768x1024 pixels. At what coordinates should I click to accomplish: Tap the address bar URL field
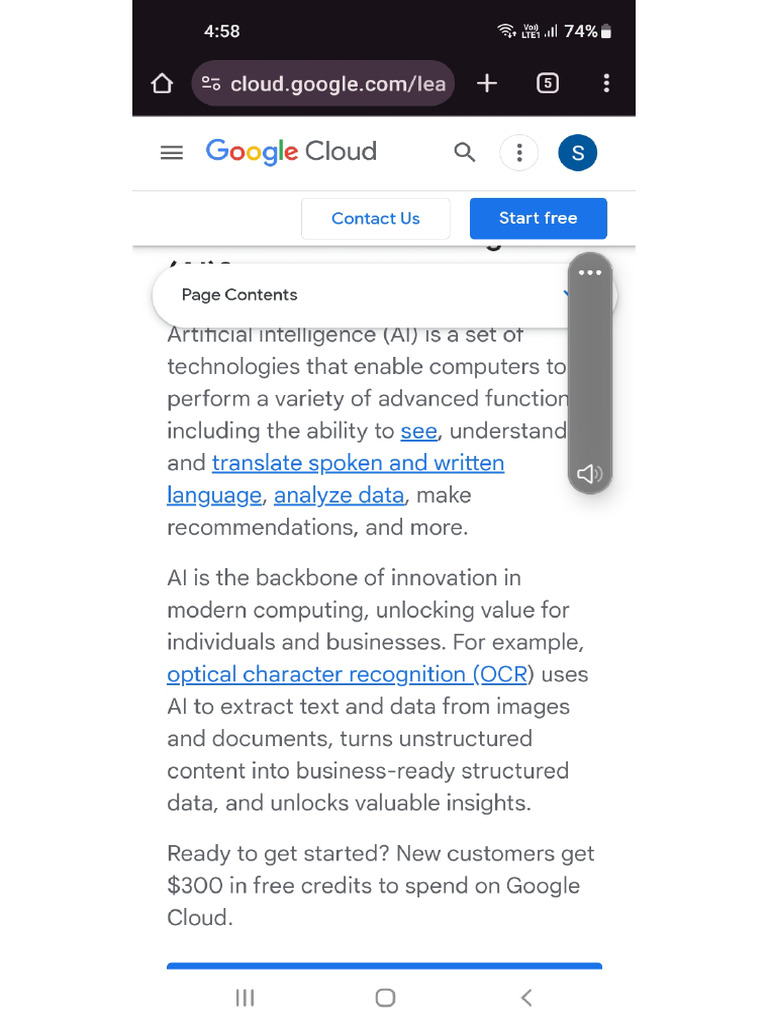pyautogui.click(x=338, y=84)
